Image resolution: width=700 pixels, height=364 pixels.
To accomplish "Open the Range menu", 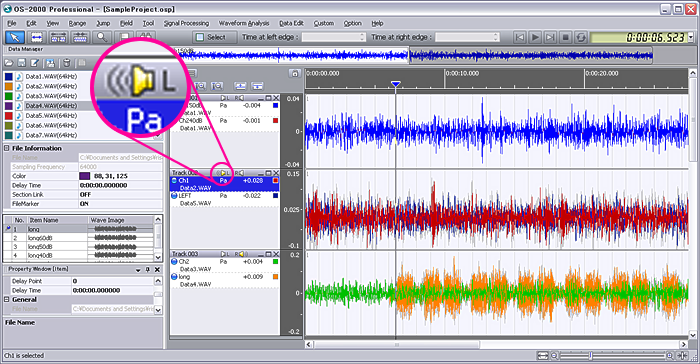I will pos(77,23).
